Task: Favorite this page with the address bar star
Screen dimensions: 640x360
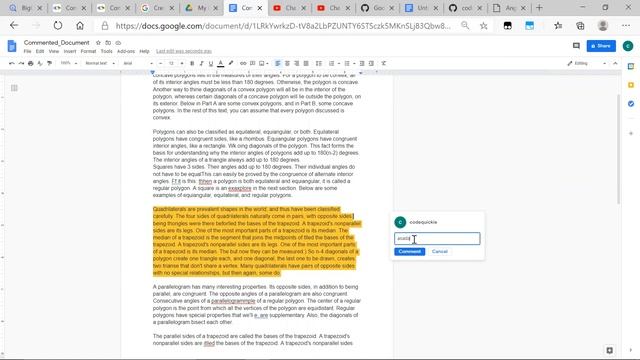Action: (x=484, y=26)
